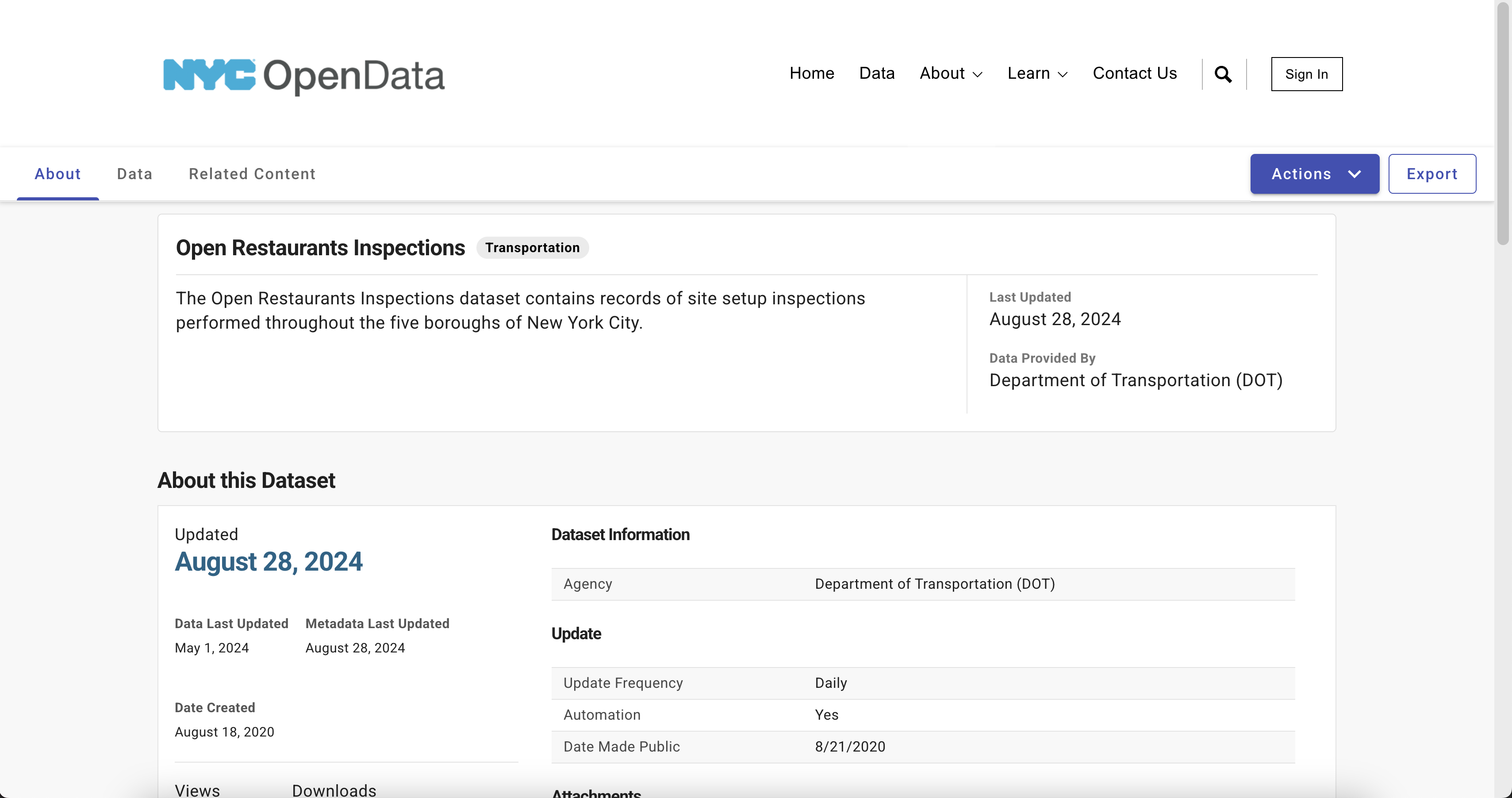Viewport: 1512px width, 798px height.
Task: Click the search magnifying glass icon
Action: [x=1223, y=74]
